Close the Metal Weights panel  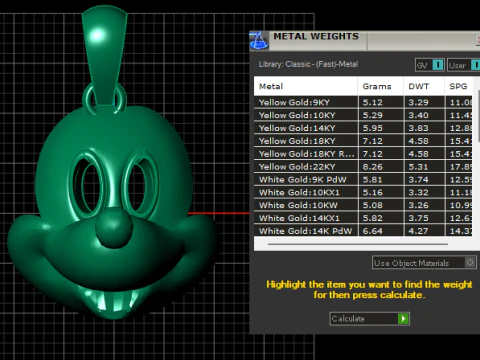click(478, 40)
